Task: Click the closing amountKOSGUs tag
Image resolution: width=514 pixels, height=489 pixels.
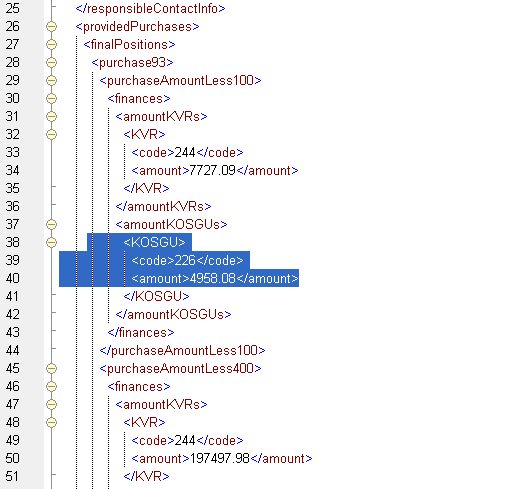Action: [x=173, y=315]
